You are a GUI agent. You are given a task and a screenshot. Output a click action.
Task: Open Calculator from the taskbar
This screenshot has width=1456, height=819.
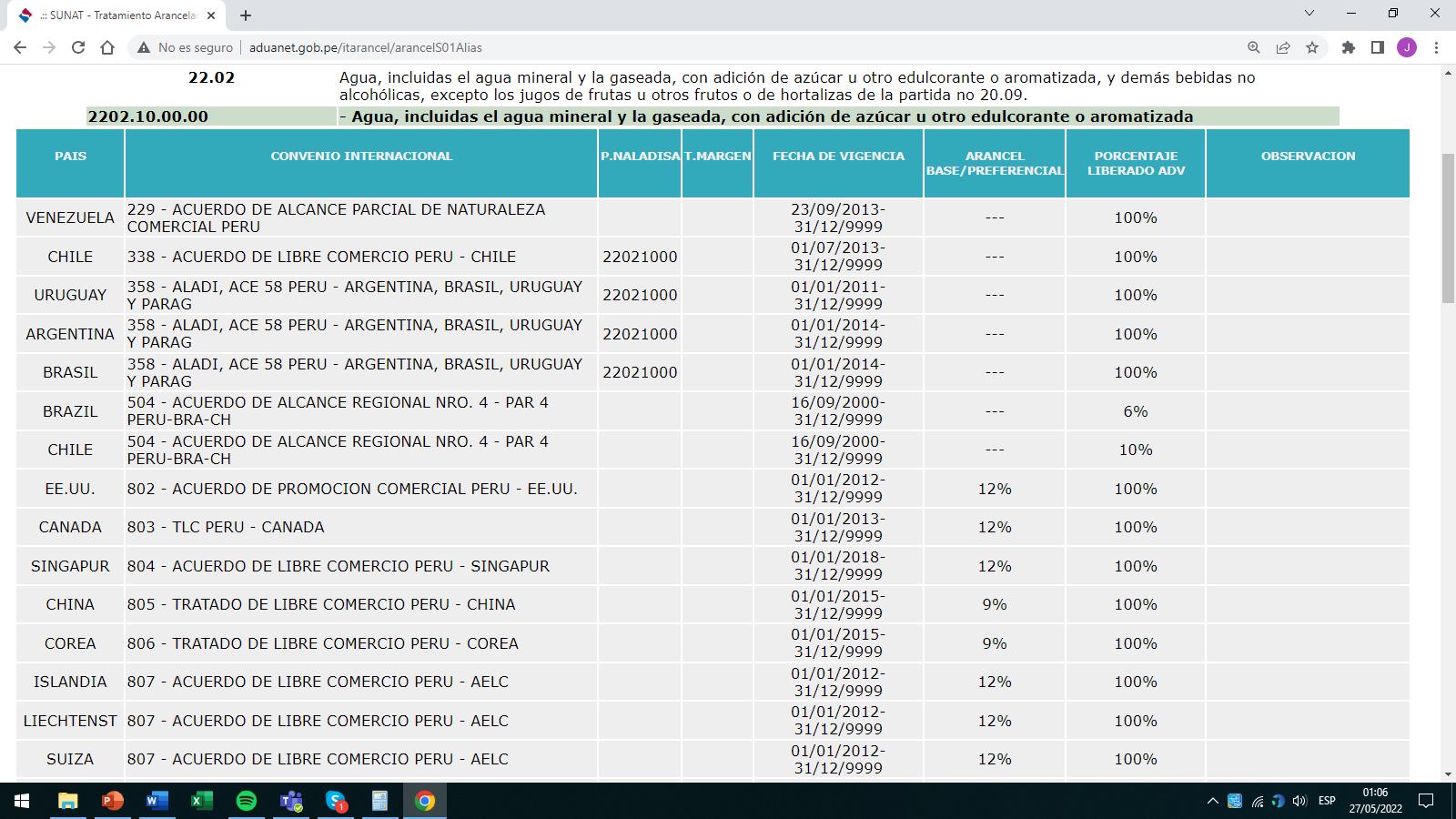coord(380,801)
